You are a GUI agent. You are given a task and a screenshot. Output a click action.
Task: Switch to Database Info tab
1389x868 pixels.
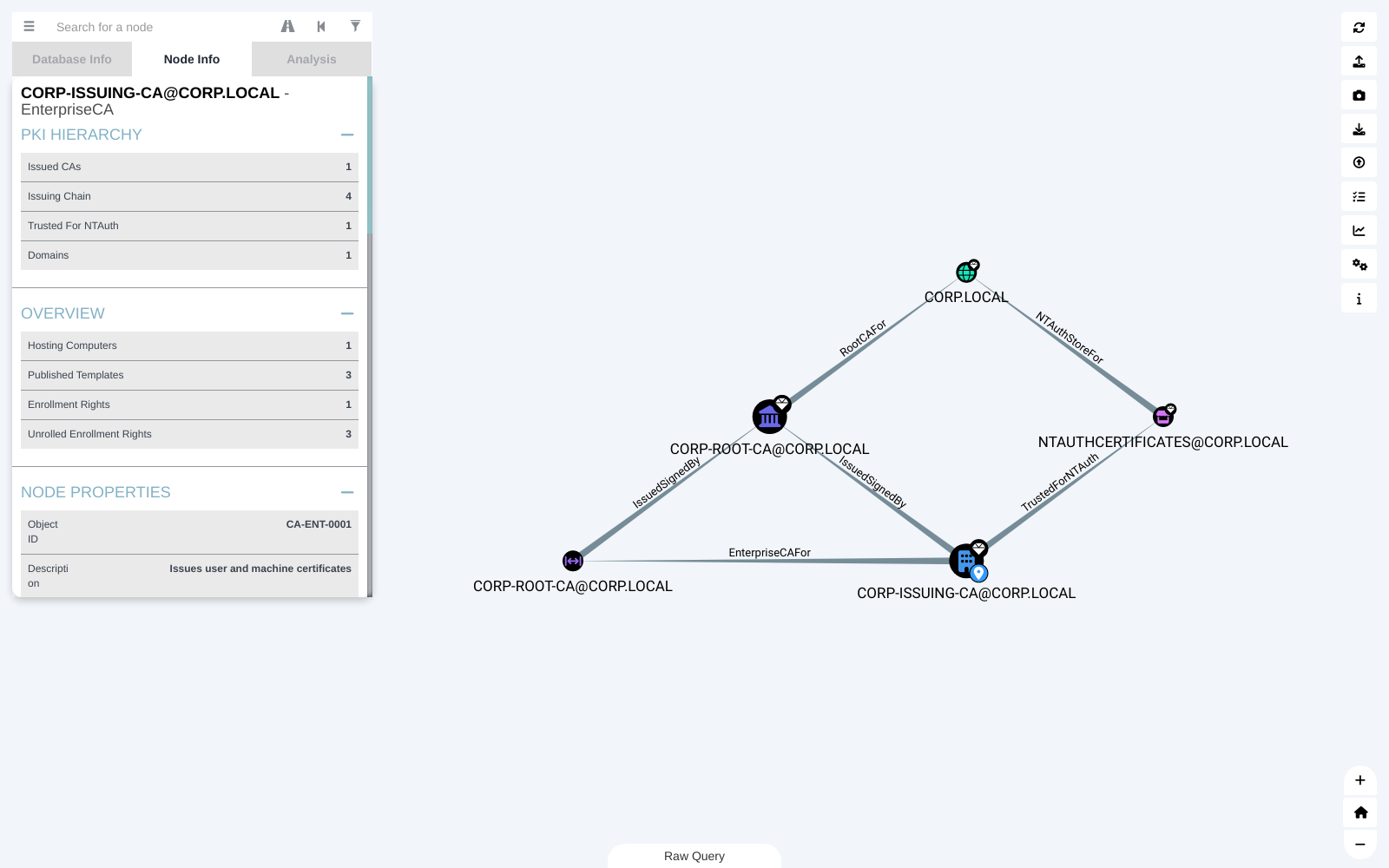72,59
